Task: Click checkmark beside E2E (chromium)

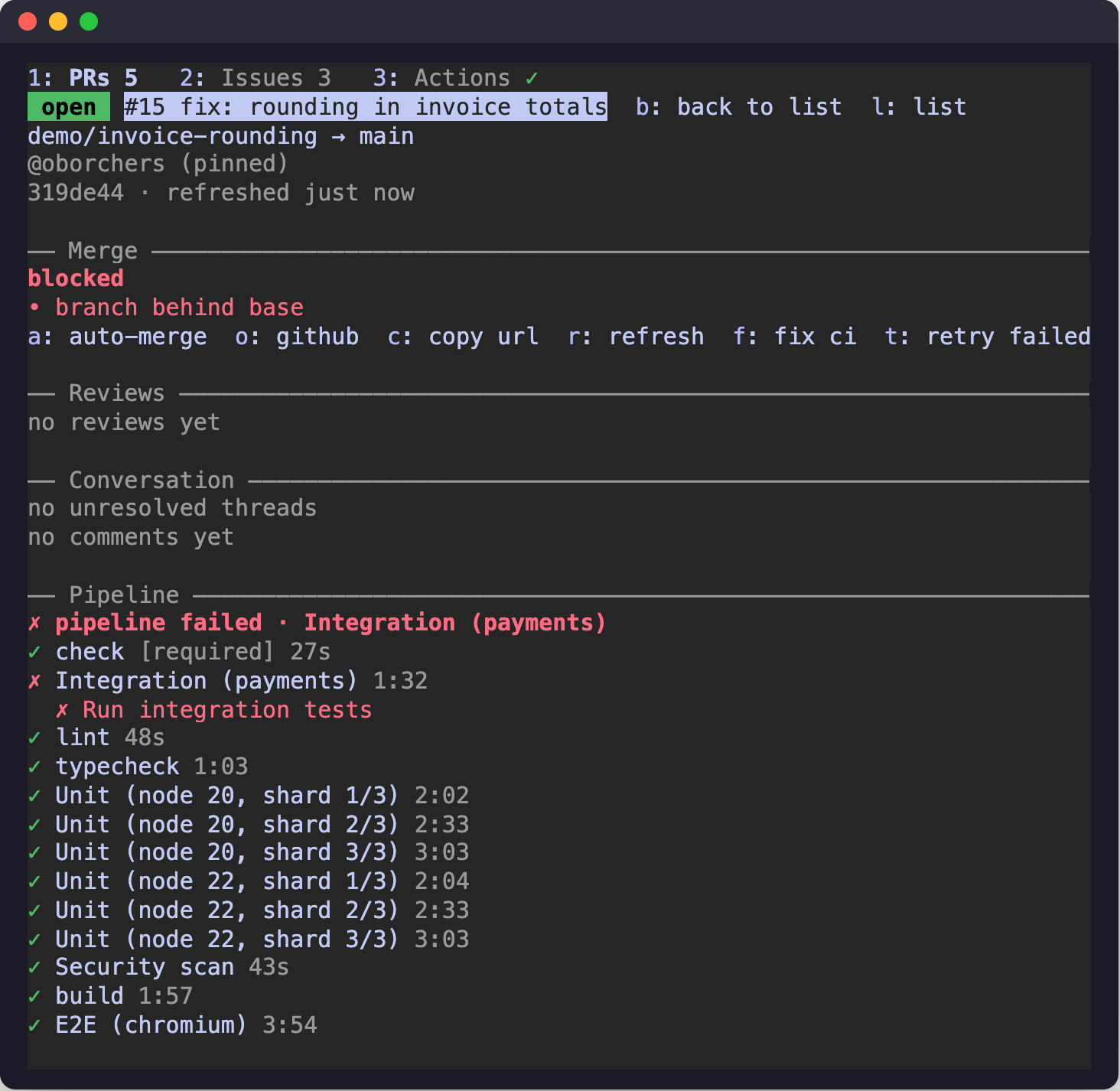Action: pos(34,1025)
